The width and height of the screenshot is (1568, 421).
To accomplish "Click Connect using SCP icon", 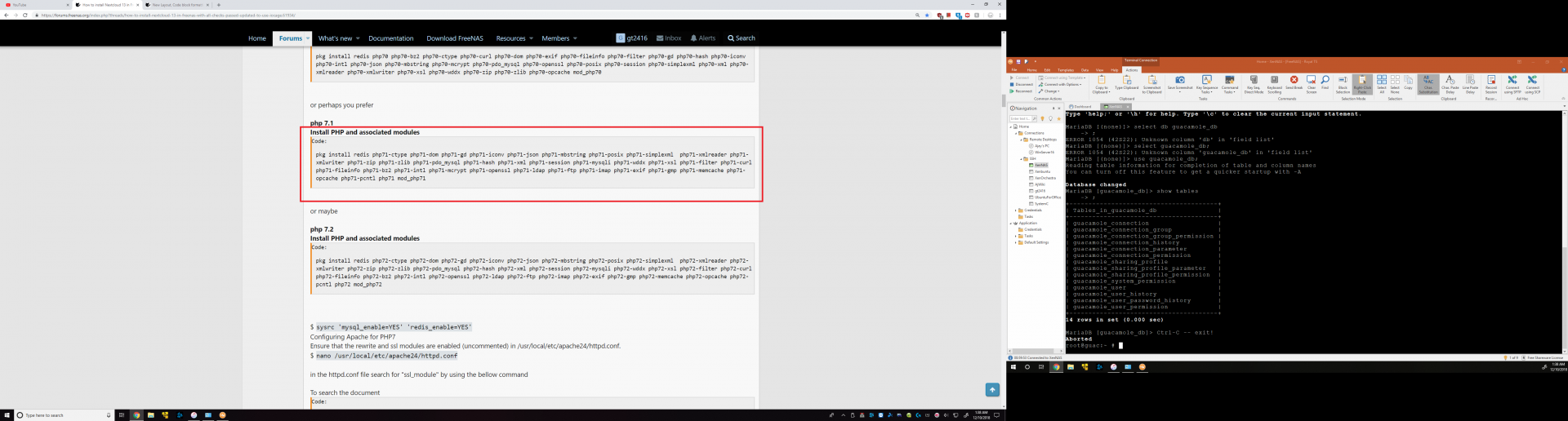I will coord(1532,80).
